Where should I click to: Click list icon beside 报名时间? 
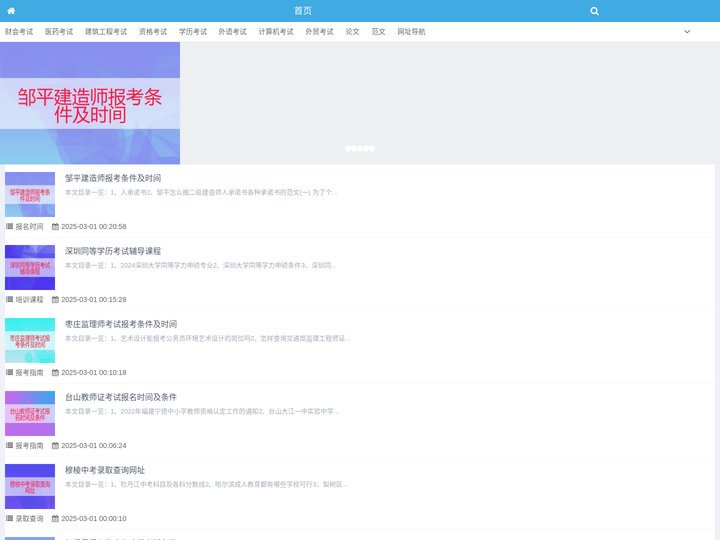point(9,226)
